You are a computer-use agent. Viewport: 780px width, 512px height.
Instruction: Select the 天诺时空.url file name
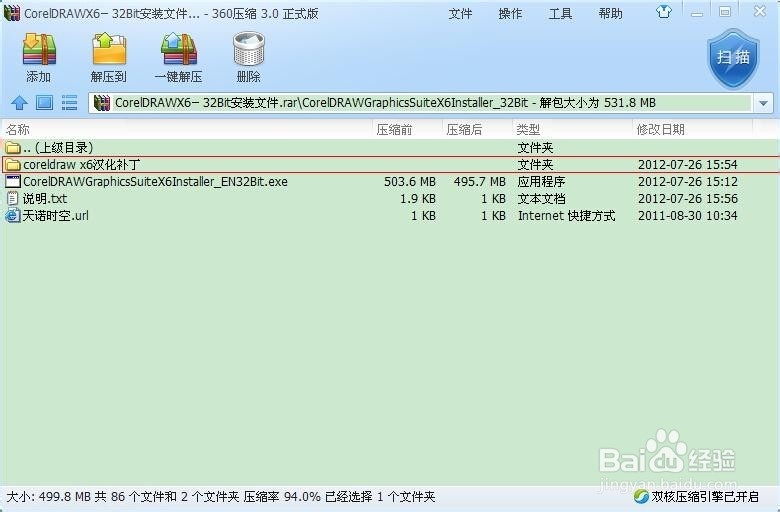[56, 215]
